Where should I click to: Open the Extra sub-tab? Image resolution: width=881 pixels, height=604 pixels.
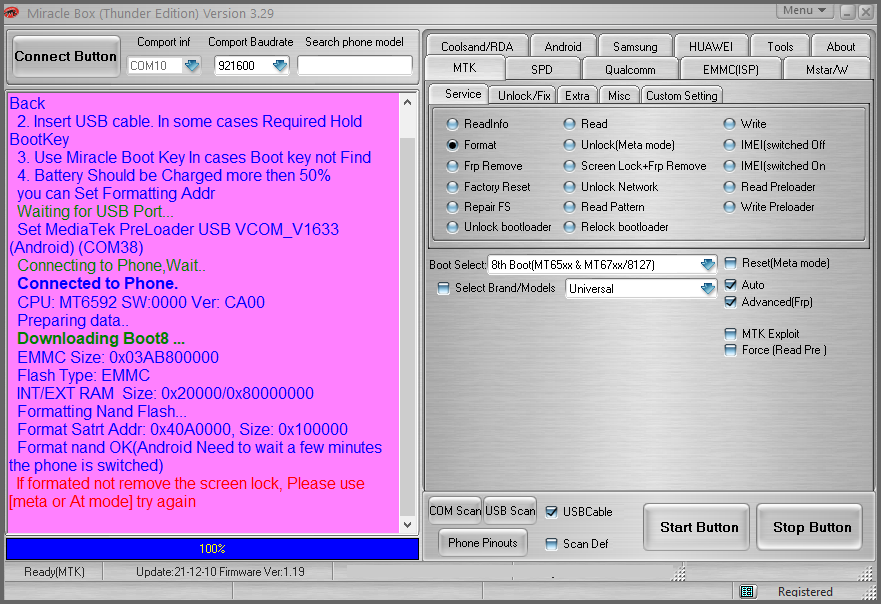pyautogui.click(x=577, y=96)
